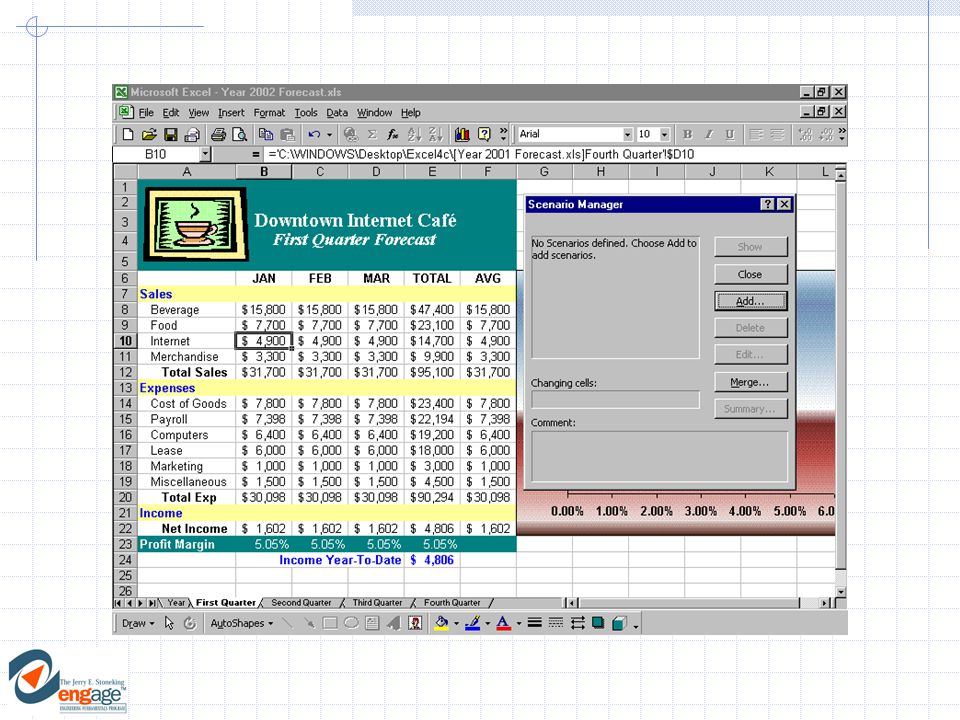The image size is (960, 720).
Task: Open the Font Color dropdown arrow
Action: click(x=519, y=624)
